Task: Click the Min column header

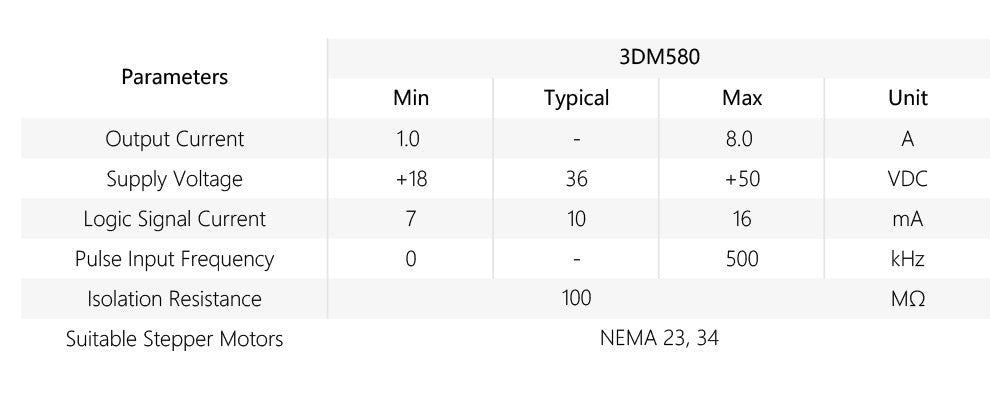Action: [411, 98]
